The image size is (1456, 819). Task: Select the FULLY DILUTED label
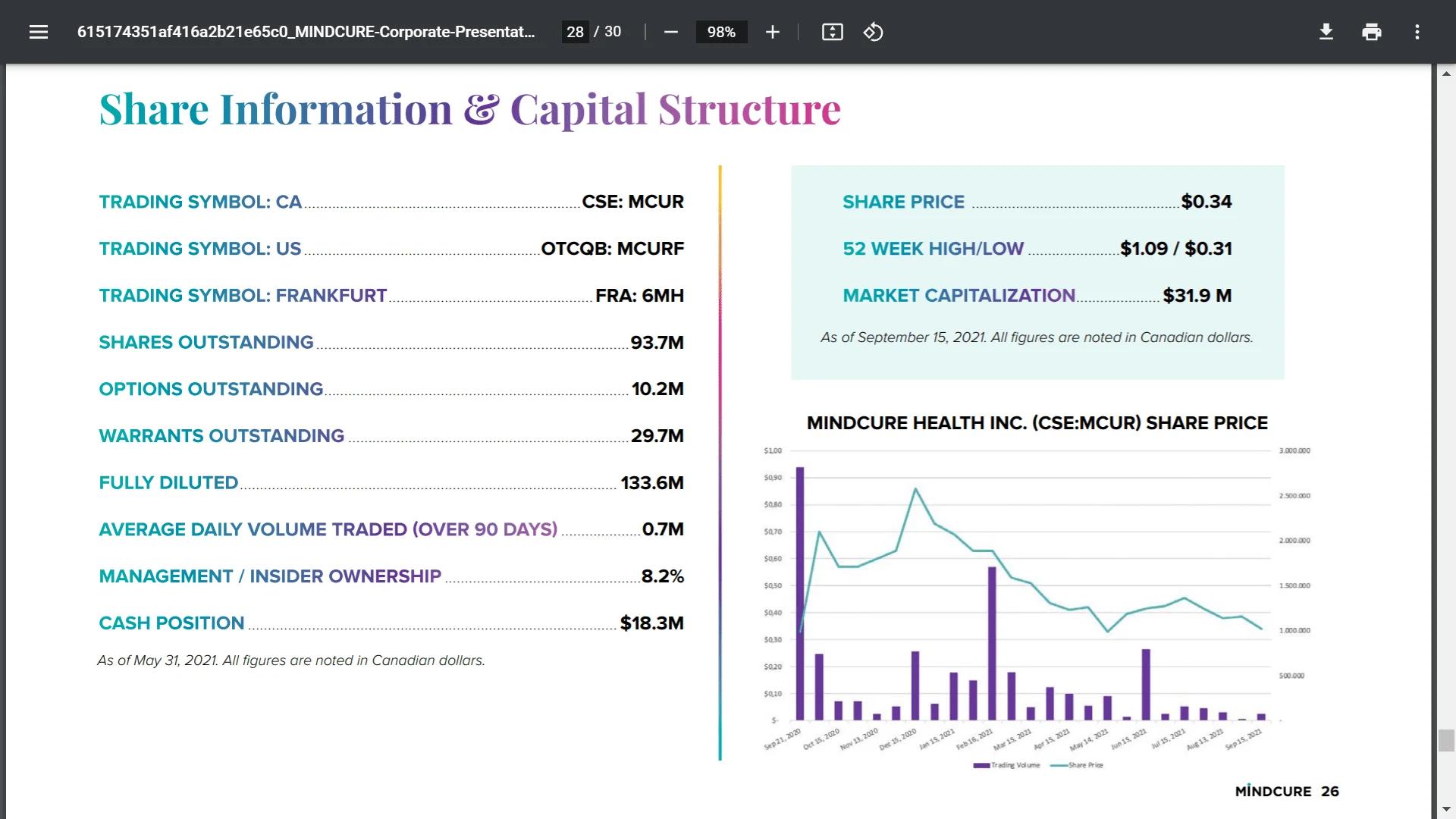coord(168,483)
